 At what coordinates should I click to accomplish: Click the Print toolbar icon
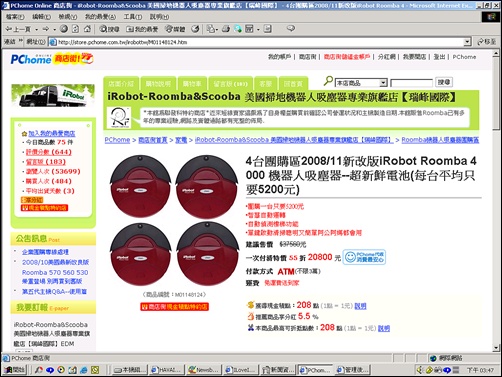226,29
